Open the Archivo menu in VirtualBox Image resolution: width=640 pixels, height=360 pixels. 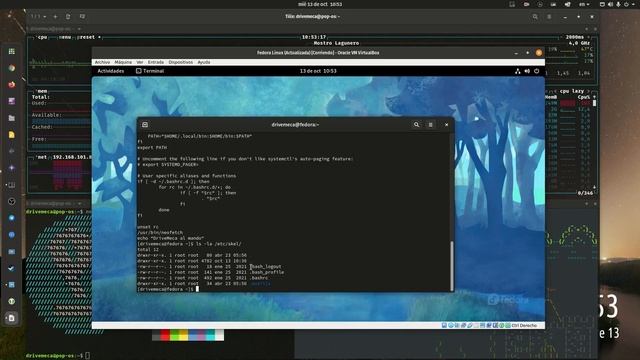click(102, 62)
